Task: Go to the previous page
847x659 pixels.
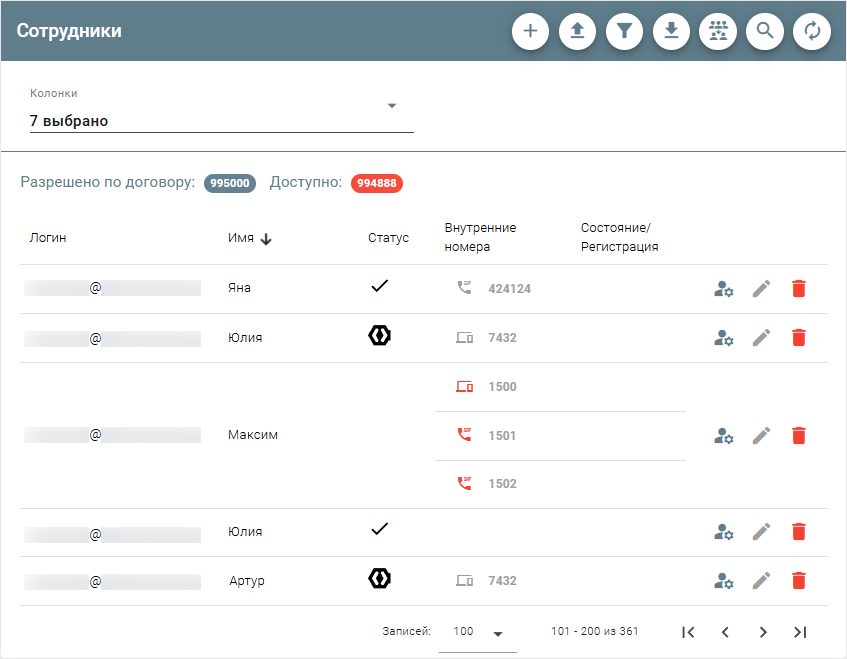Action: pyautogui.click(x=725, y=632)
